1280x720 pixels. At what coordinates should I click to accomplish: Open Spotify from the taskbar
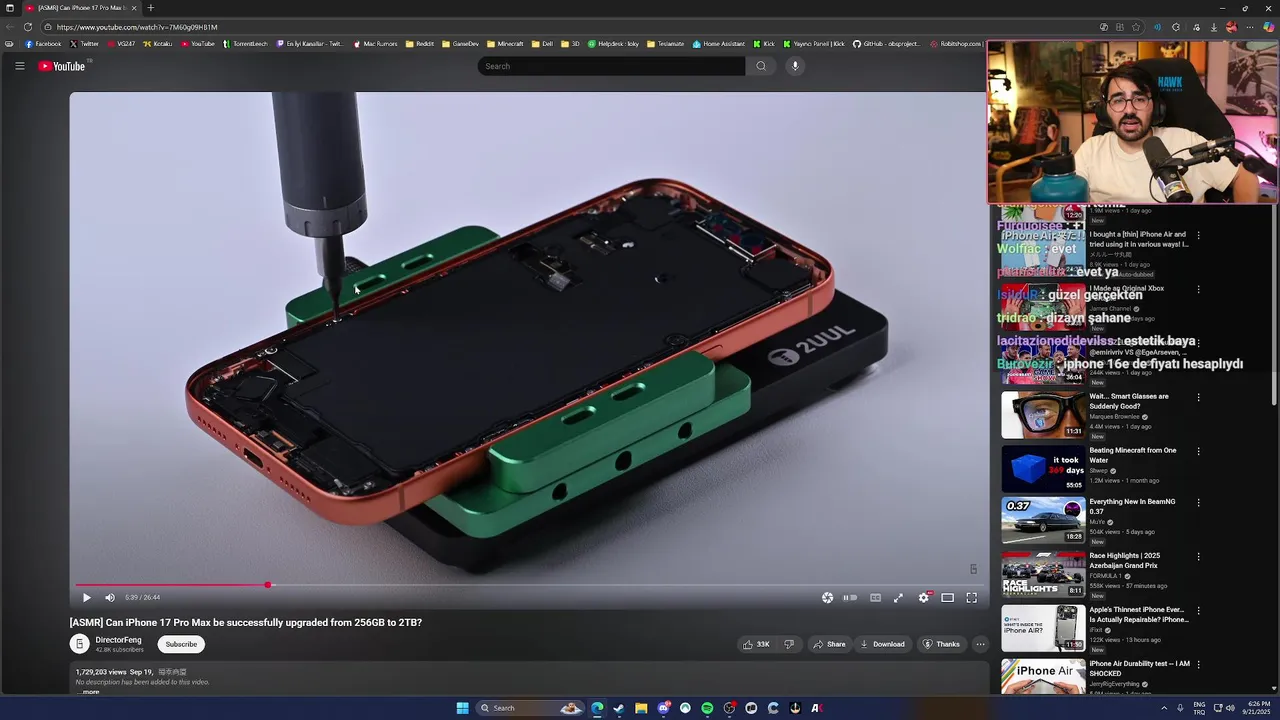point(707,708)
